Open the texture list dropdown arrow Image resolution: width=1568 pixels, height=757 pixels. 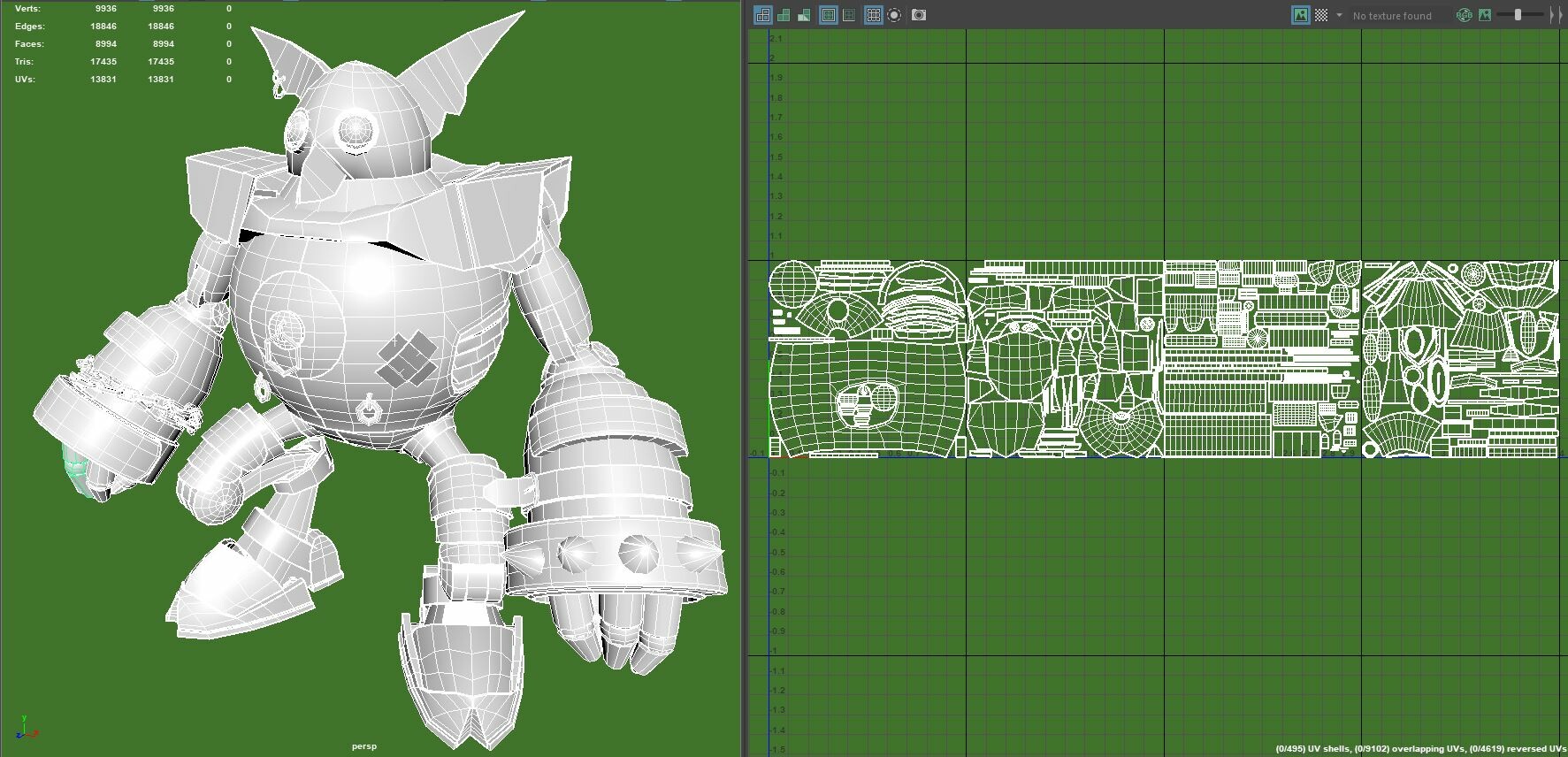coord(1339,15)
